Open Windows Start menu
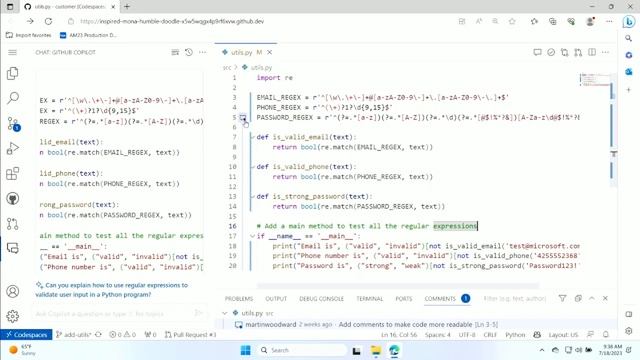The image size is (640, 360). click(246, 350)
